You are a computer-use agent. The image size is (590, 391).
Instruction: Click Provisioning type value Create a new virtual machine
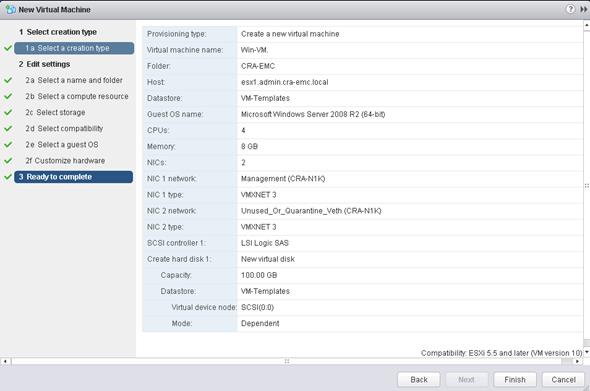290,34
